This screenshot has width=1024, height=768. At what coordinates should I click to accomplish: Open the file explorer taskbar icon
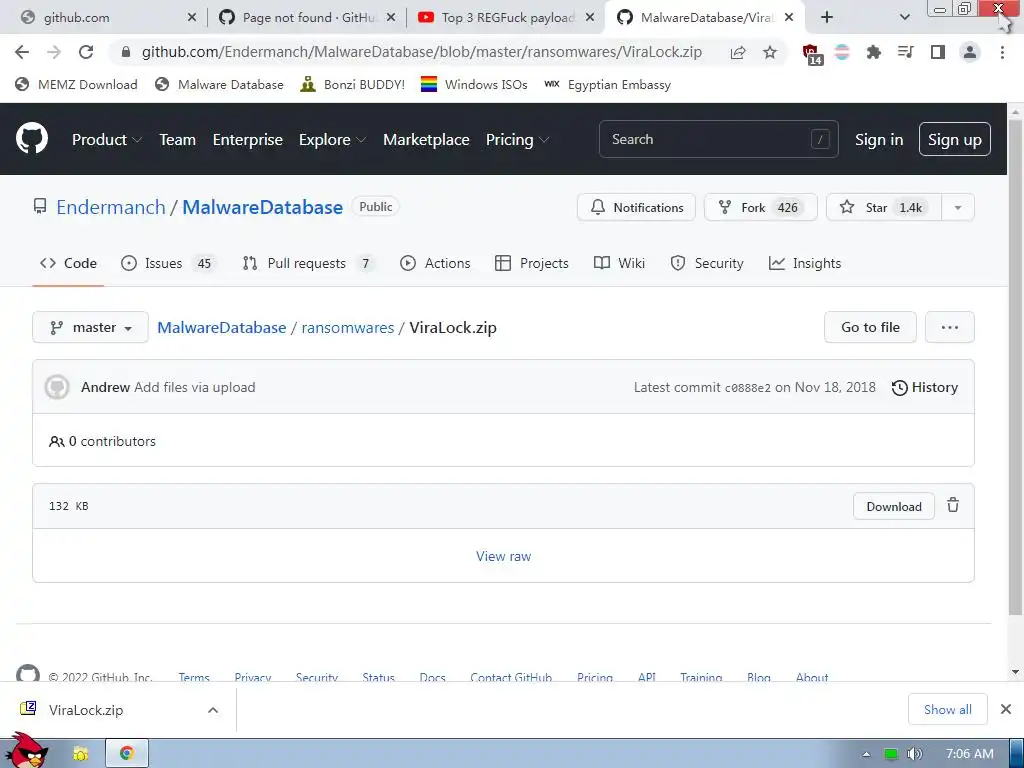click(x=80, y=754)
